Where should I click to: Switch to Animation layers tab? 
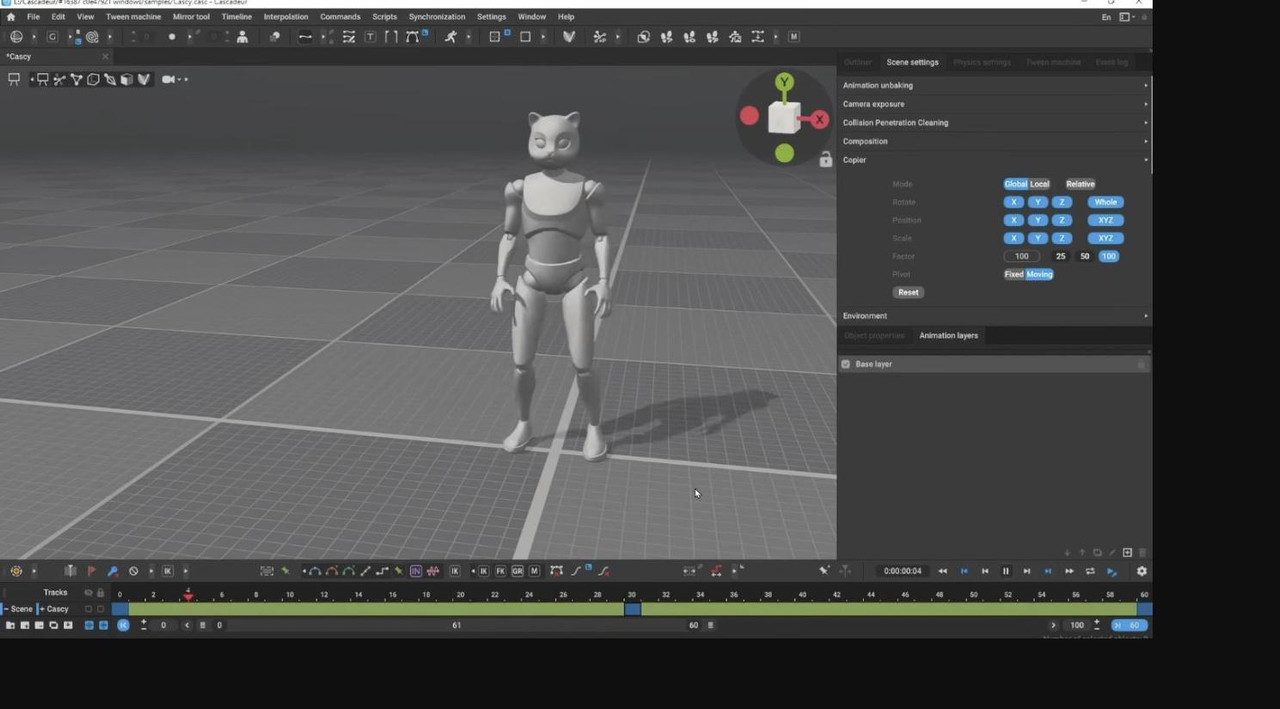pyautogui.click(x=948, y=336)
